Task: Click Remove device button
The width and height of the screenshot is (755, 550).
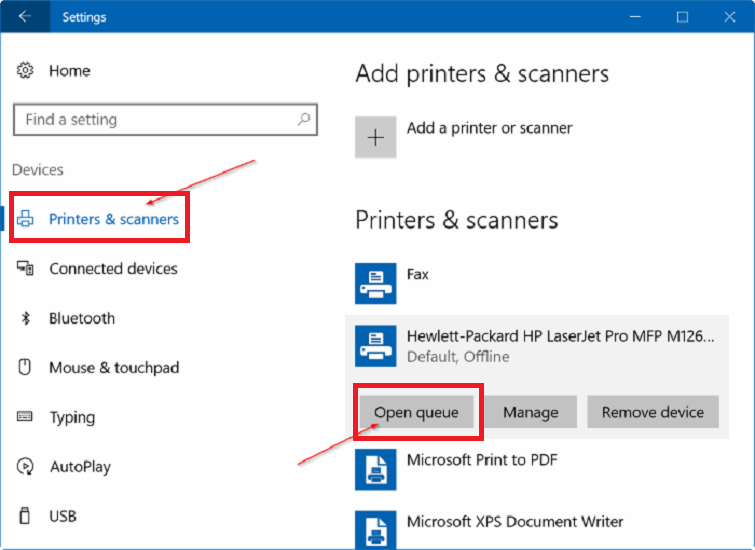Action: 653,412
